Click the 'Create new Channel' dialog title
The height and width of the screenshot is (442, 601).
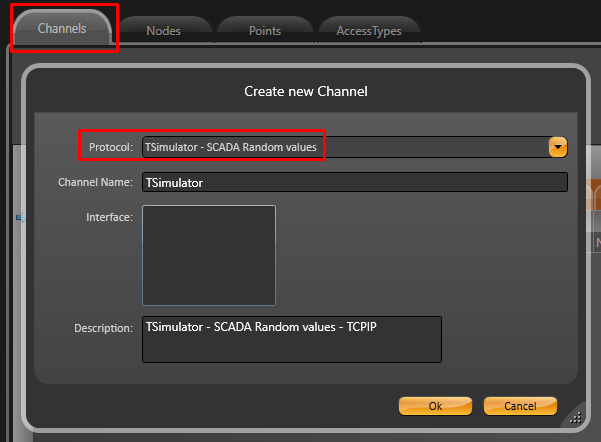(x=306, y=92)
